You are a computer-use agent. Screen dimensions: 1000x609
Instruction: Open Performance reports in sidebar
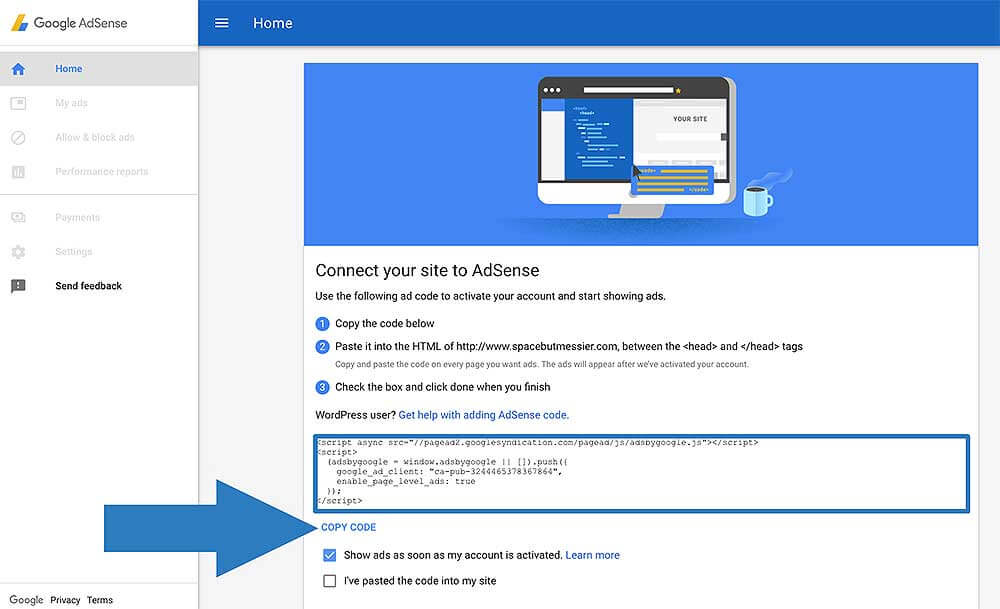click(101, 172)
